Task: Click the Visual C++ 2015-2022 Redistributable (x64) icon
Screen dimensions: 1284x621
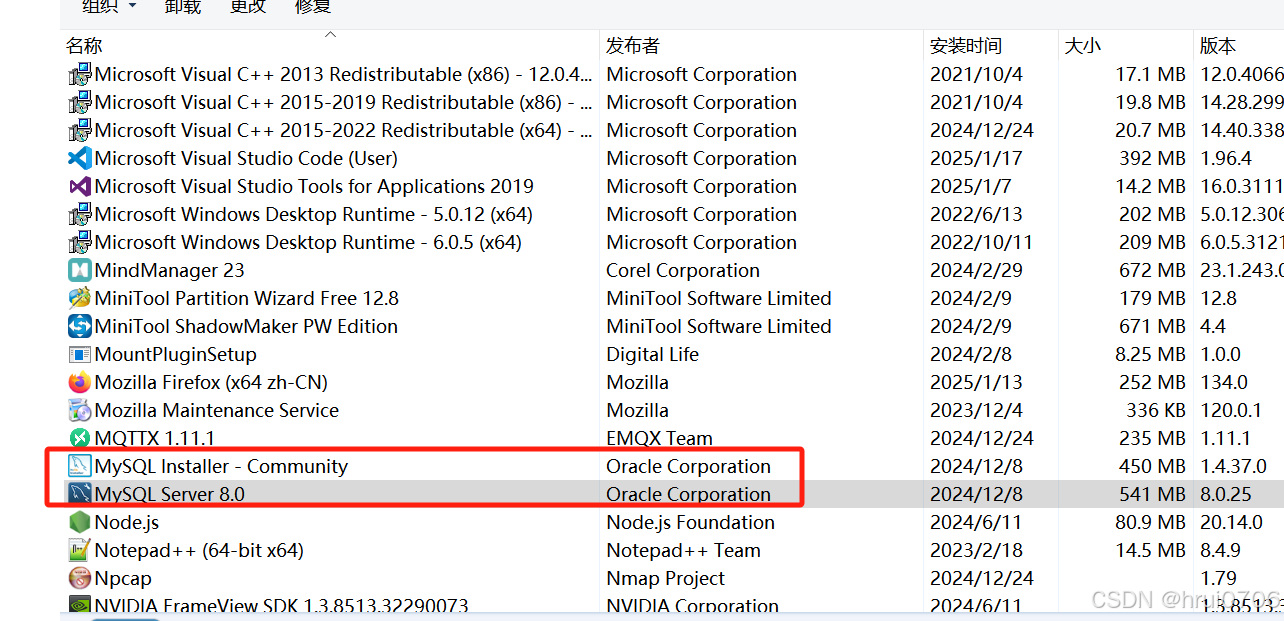Action: pos(80,130)
